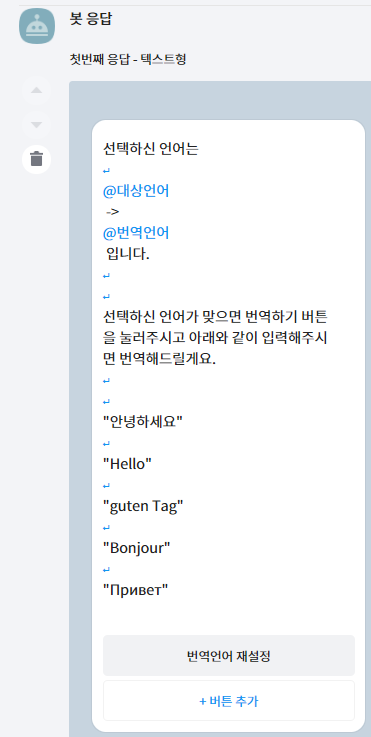371x737 pixels.
Task: Add a new button via + 버튼 추가
Action: click(229, 701)
